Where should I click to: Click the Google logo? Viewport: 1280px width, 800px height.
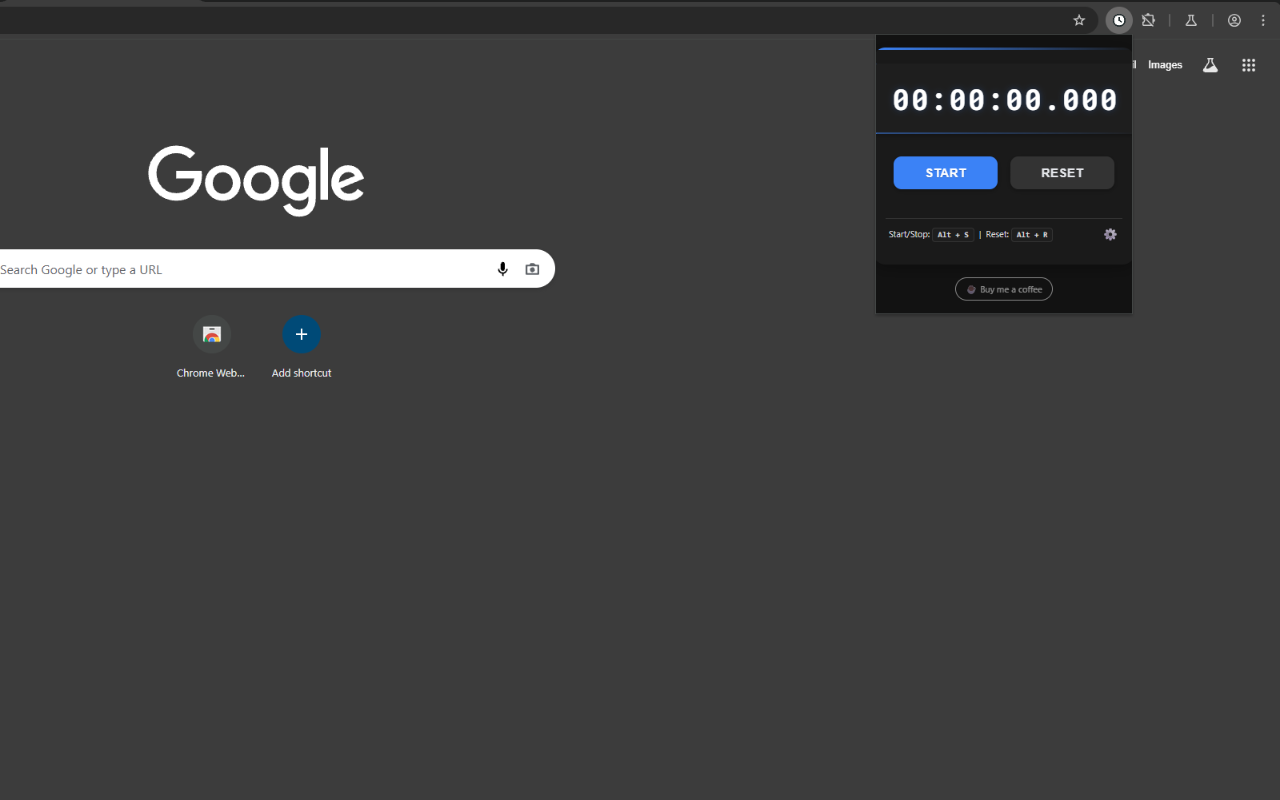pos(256,180)
